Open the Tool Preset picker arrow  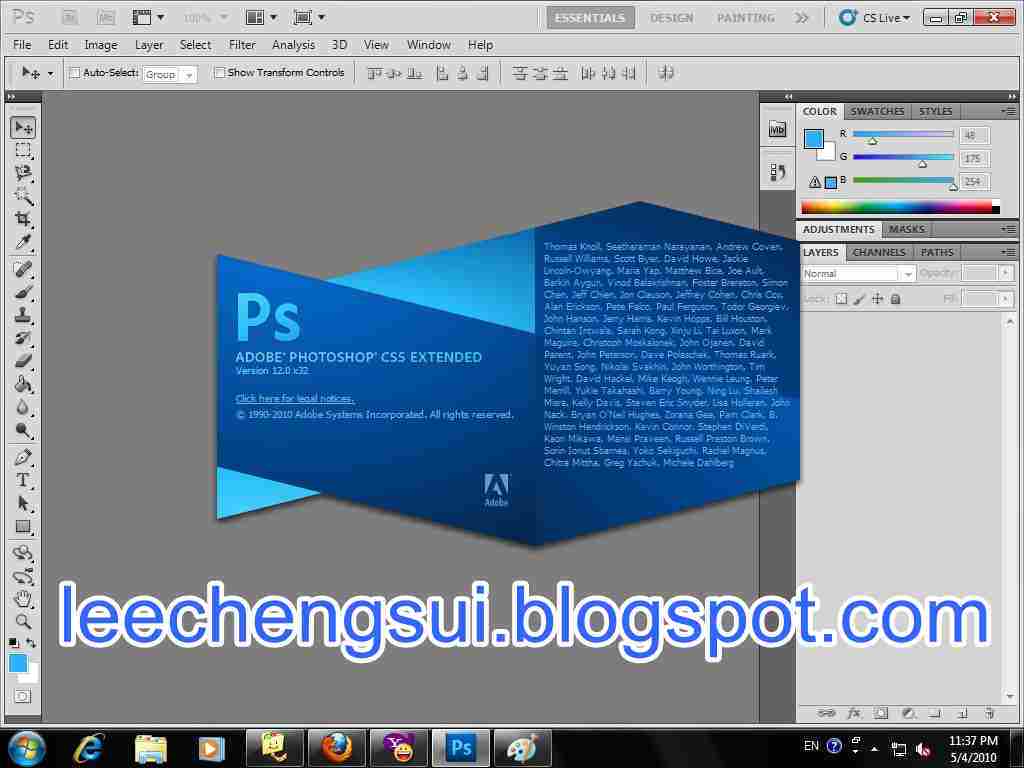click(x=50, y=73)
